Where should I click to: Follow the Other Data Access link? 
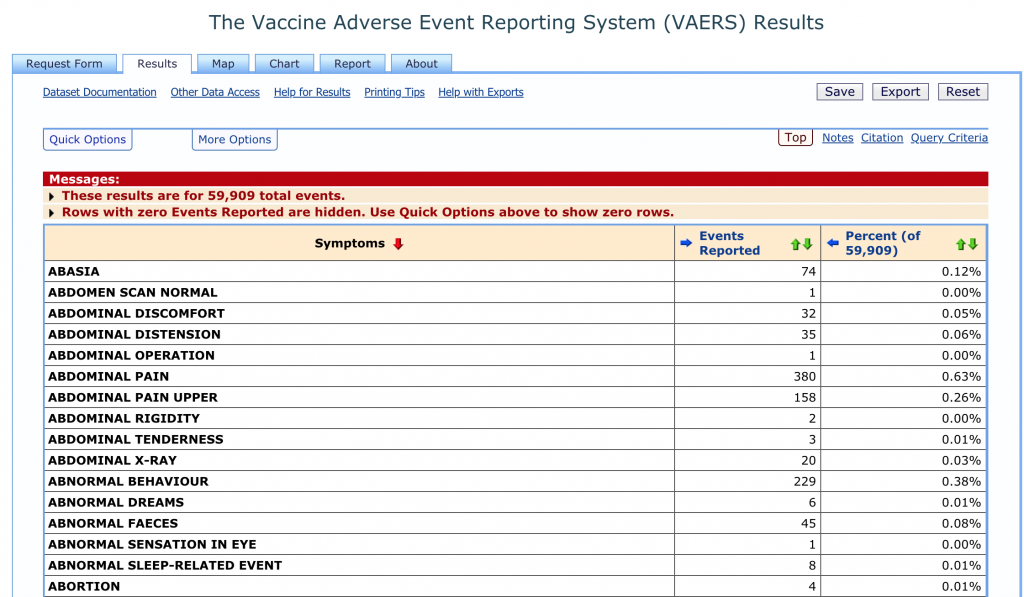point(215,92)
